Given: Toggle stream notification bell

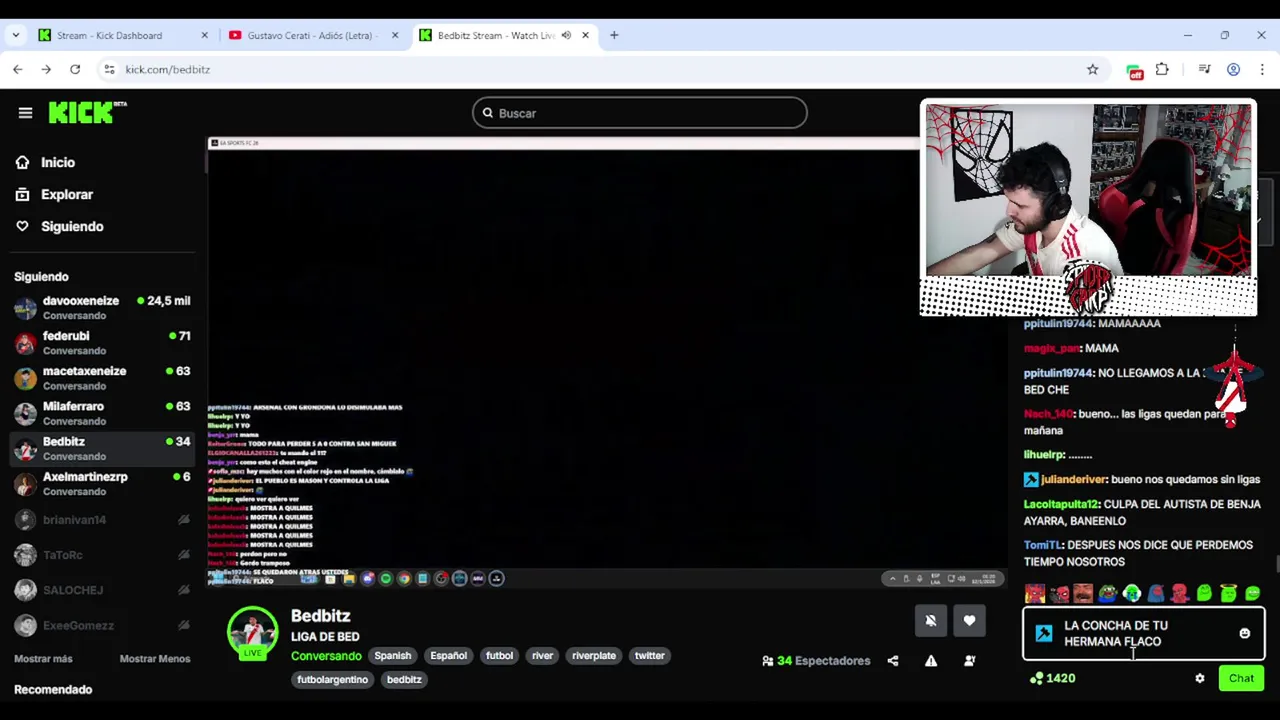Looking at the screenshot, I should click(930, 621).
